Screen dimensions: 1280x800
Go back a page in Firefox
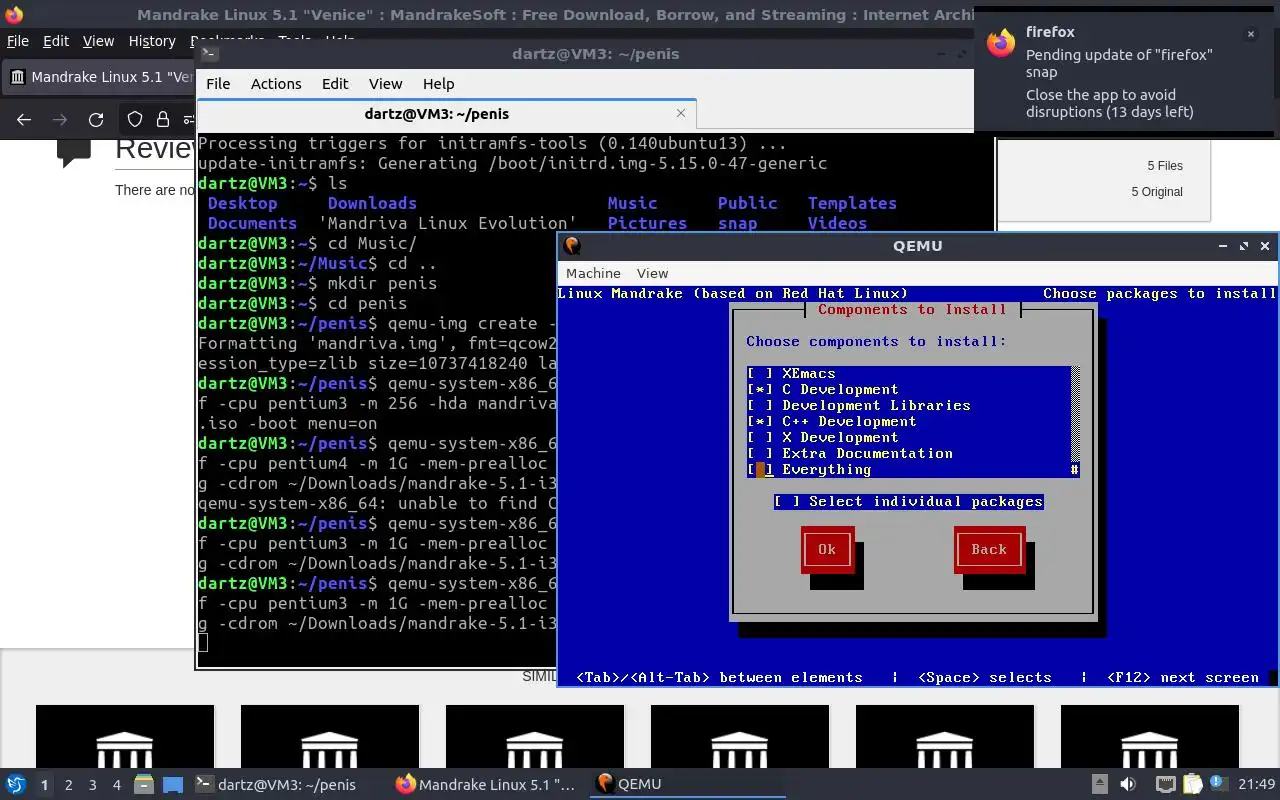pos(24,120)
